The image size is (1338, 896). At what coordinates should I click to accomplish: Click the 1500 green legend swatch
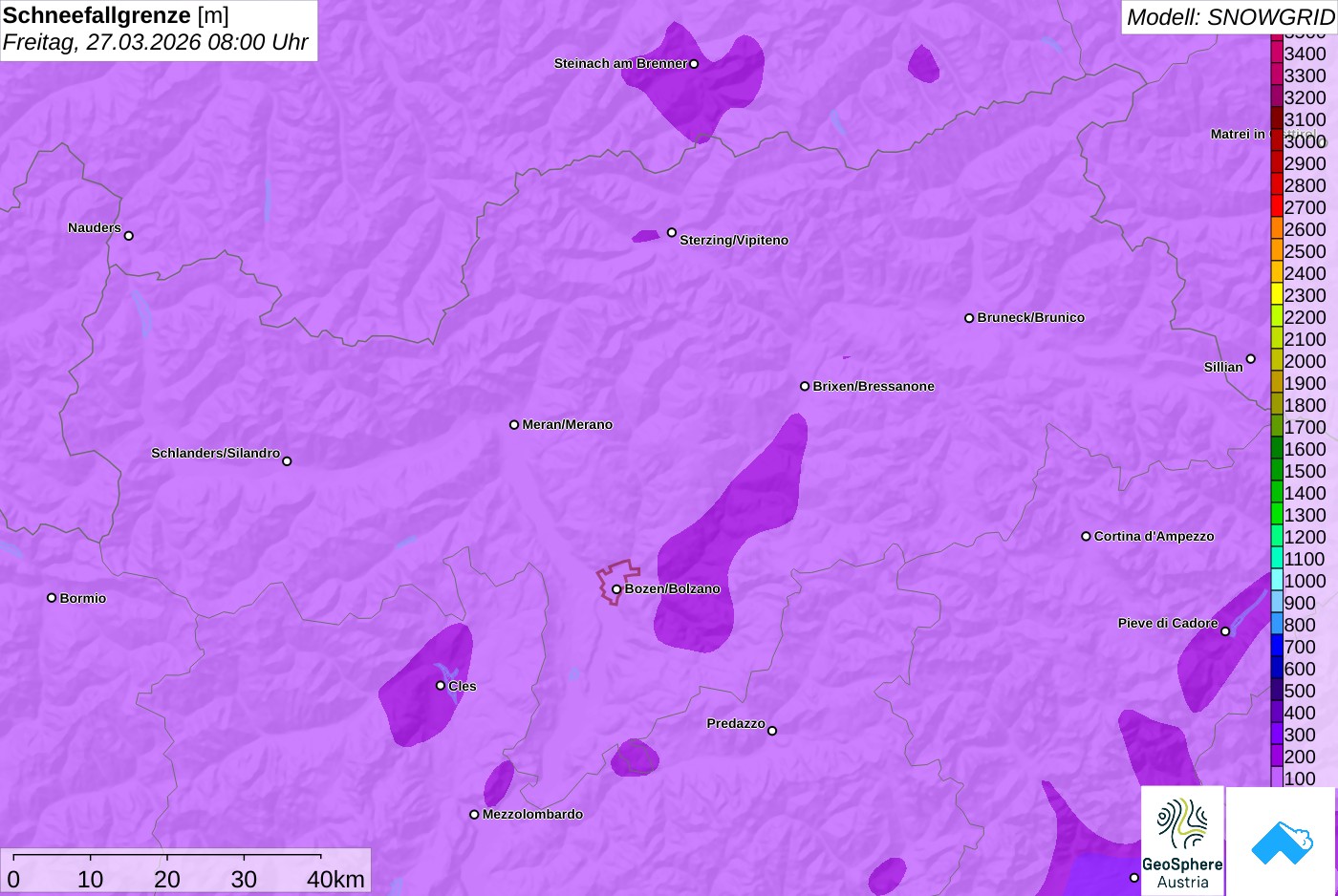1277,470
